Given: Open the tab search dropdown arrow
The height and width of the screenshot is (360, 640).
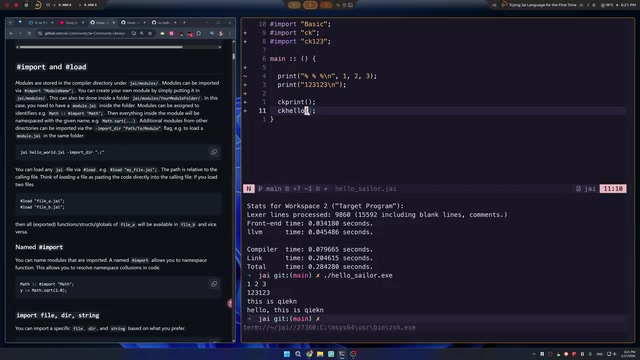Looking at the screenshot, I should coord(10,22).
